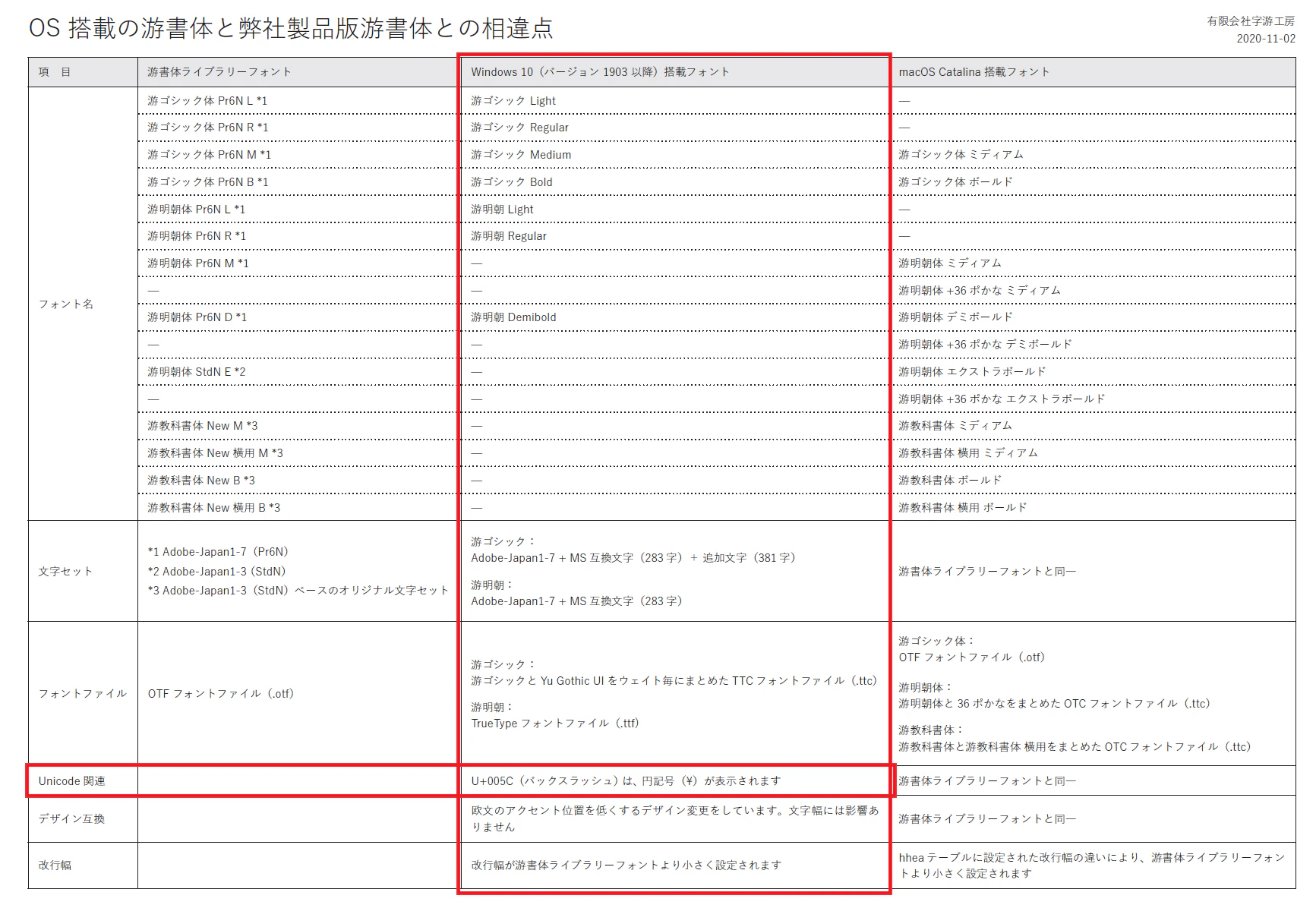Click the フォントファイル row label
The width and height of the screenshot is (1316, 908).
point(83,694)
